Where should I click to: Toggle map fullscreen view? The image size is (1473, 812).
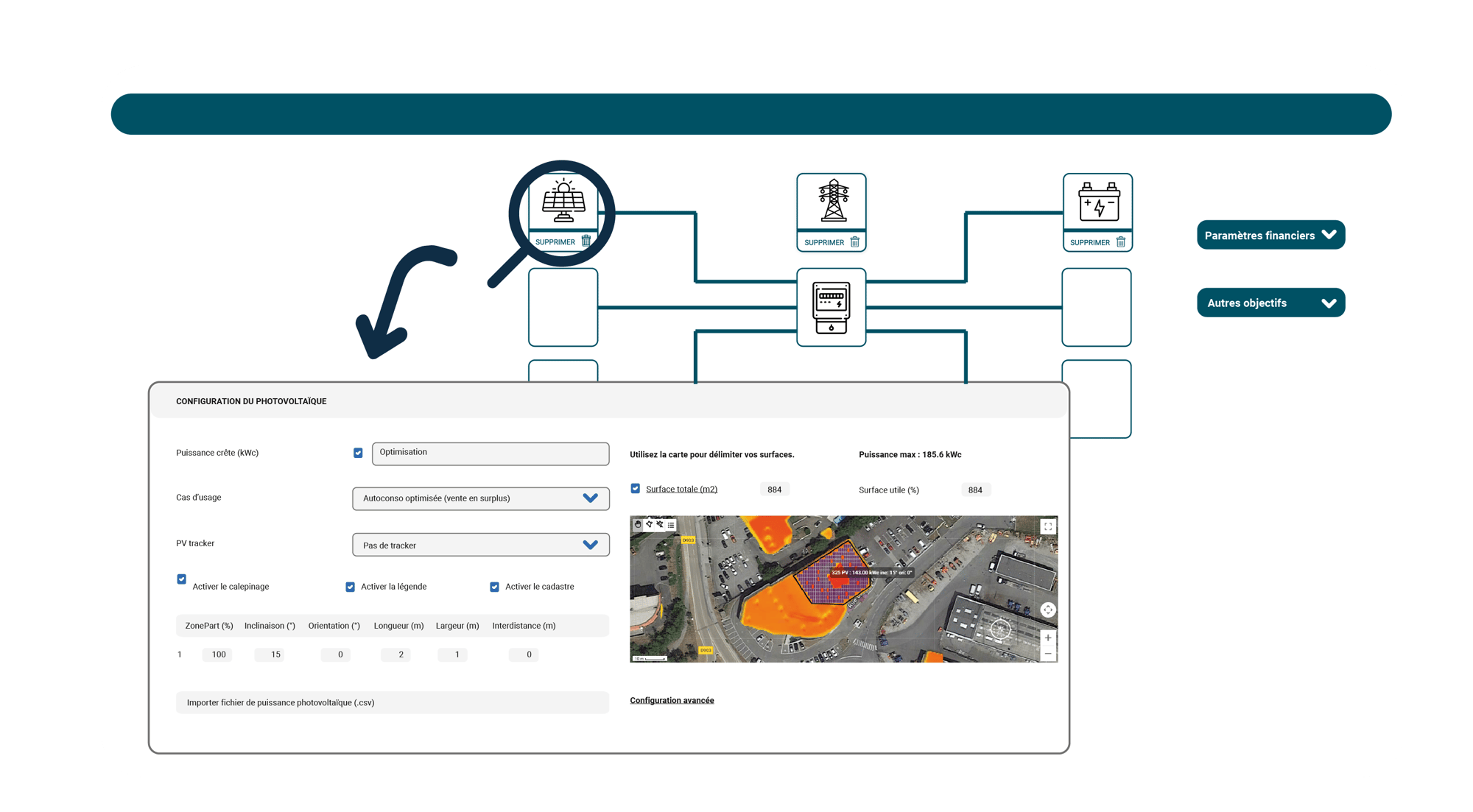pos(1047,526)
